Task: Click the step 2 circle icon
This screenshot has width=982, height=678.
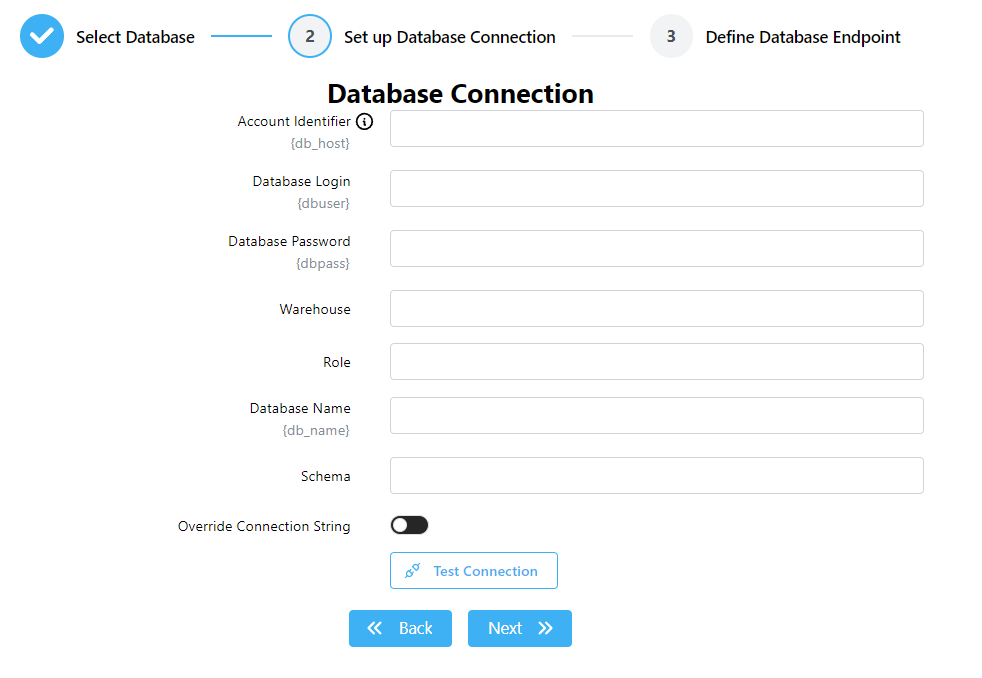Action: point(310,37)
